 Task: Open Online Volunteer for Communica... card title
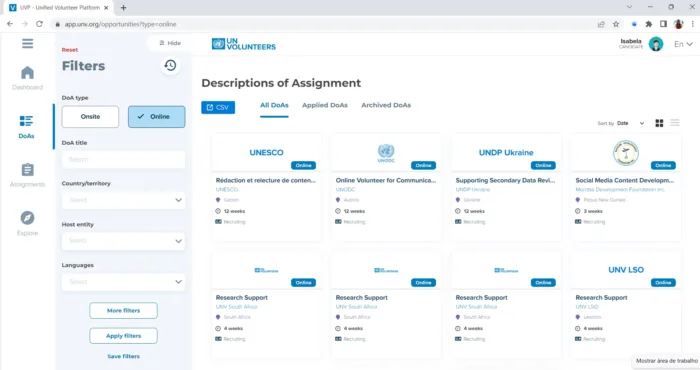click(386, 180)
